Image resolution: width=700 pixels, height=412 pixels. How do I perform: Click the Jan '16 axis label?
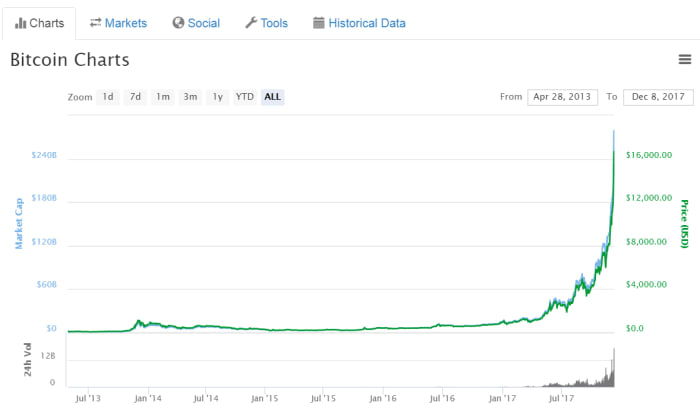pyautogui.click(x=383, y=398)
